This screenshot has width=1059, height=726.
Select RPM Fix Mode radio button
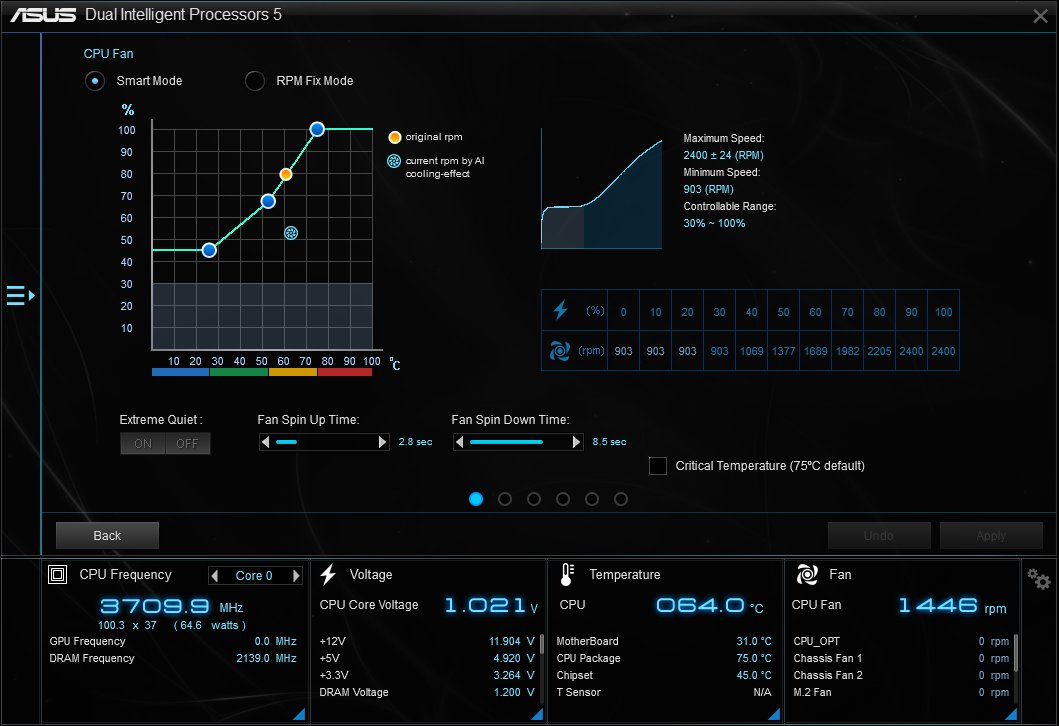255,81
